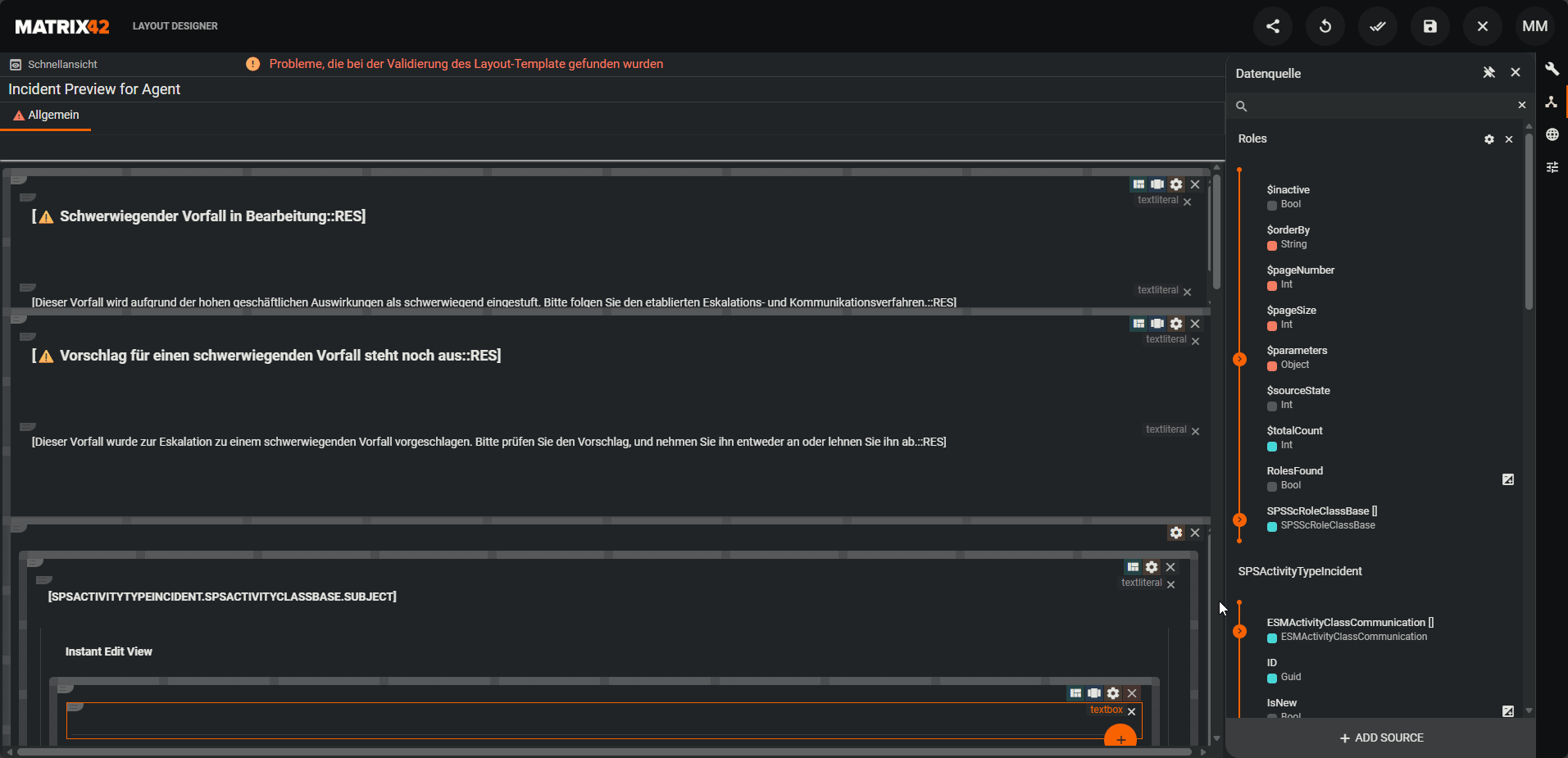This screenshot has height=758, width=1568.
Task: Expand the $parameters Object node
Action: coord(1239,359)
